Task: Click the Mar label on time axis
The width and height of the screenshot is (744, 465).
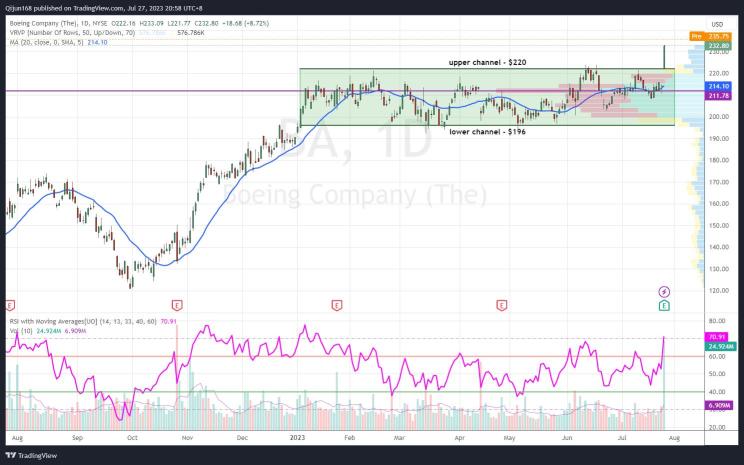Action: pos(399,438)
